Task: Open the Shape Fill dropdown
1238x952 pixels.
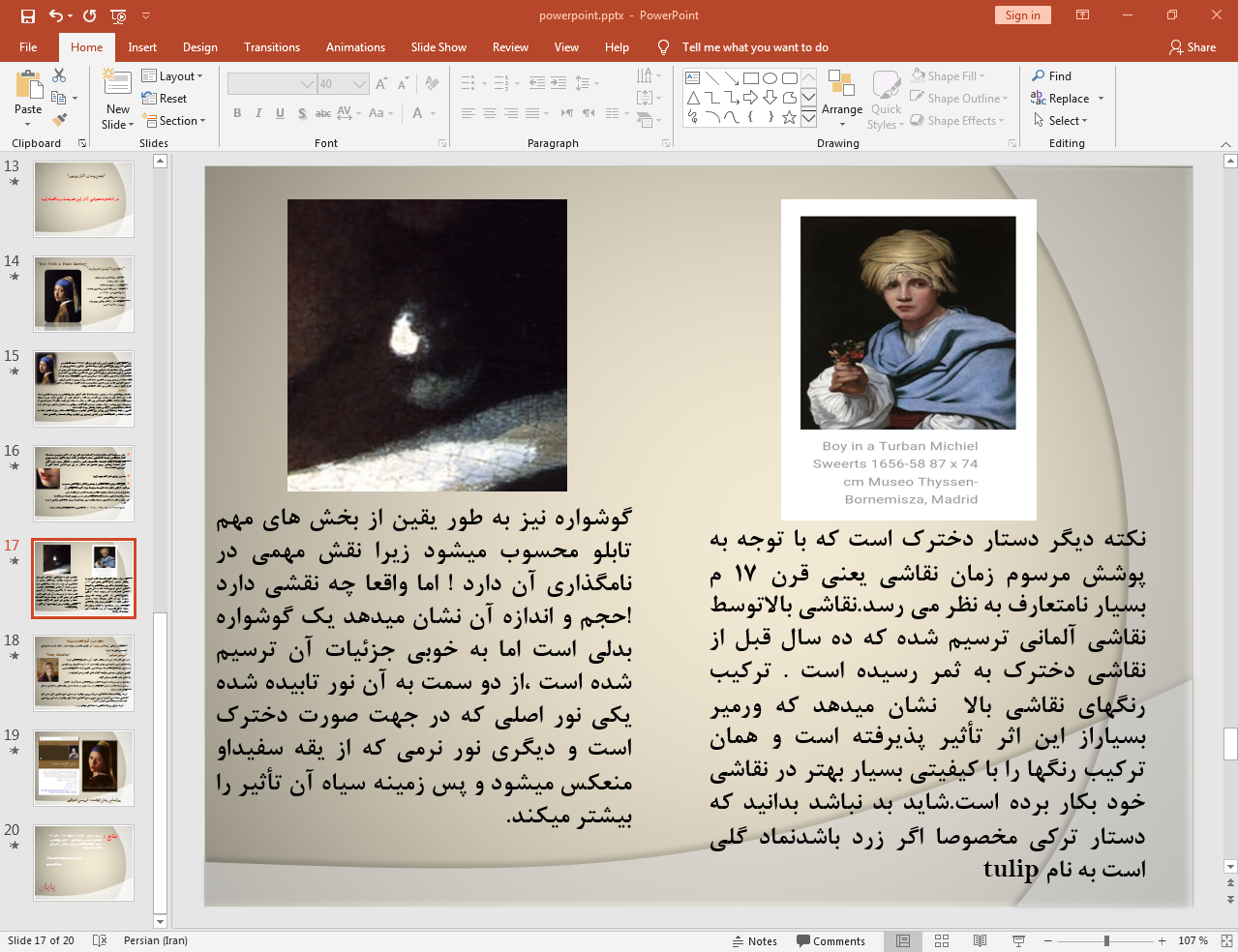Action: tap(948, 75)
